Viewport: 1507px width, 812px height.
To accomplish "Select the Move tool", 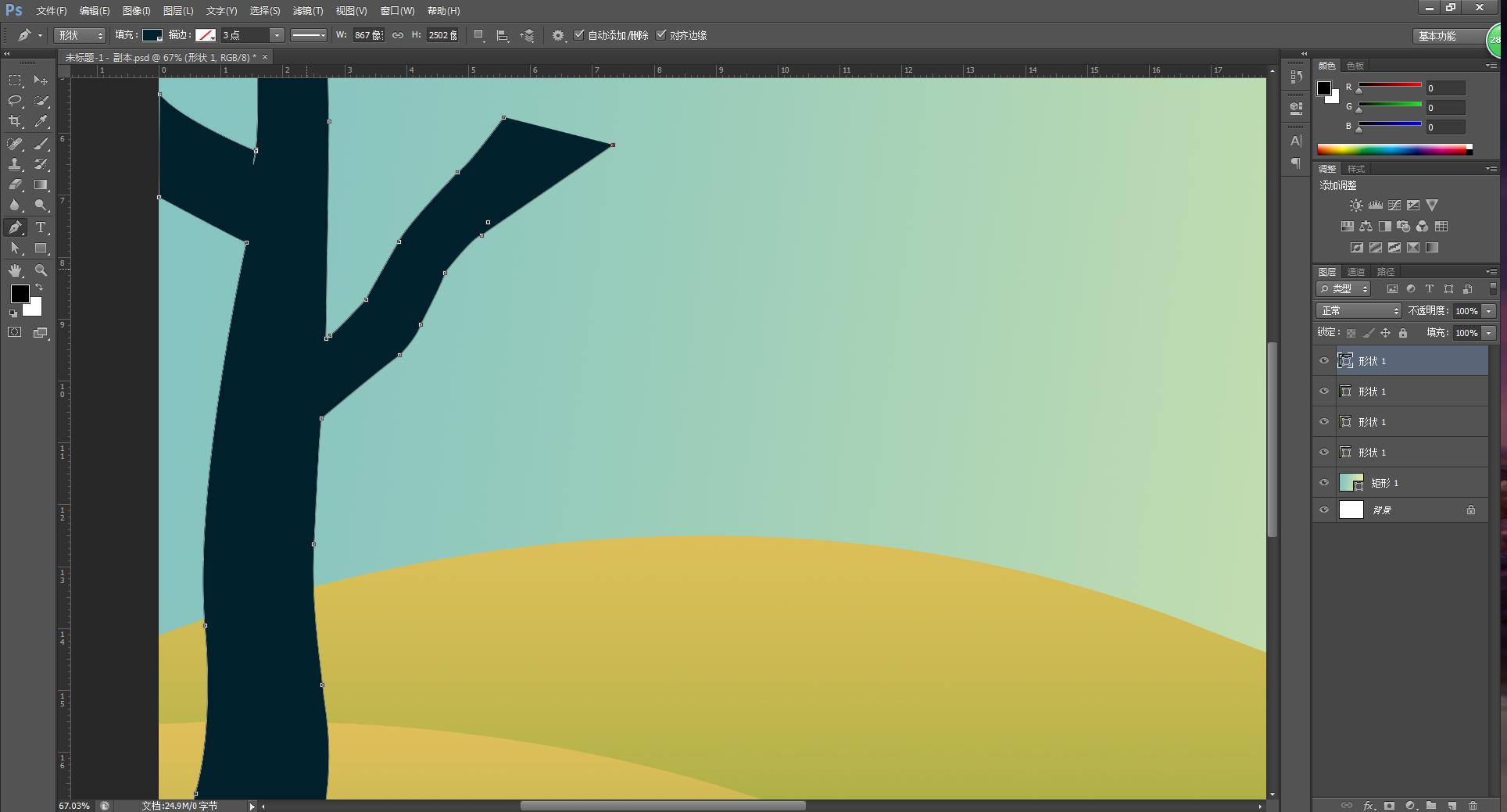I will 41,80.
